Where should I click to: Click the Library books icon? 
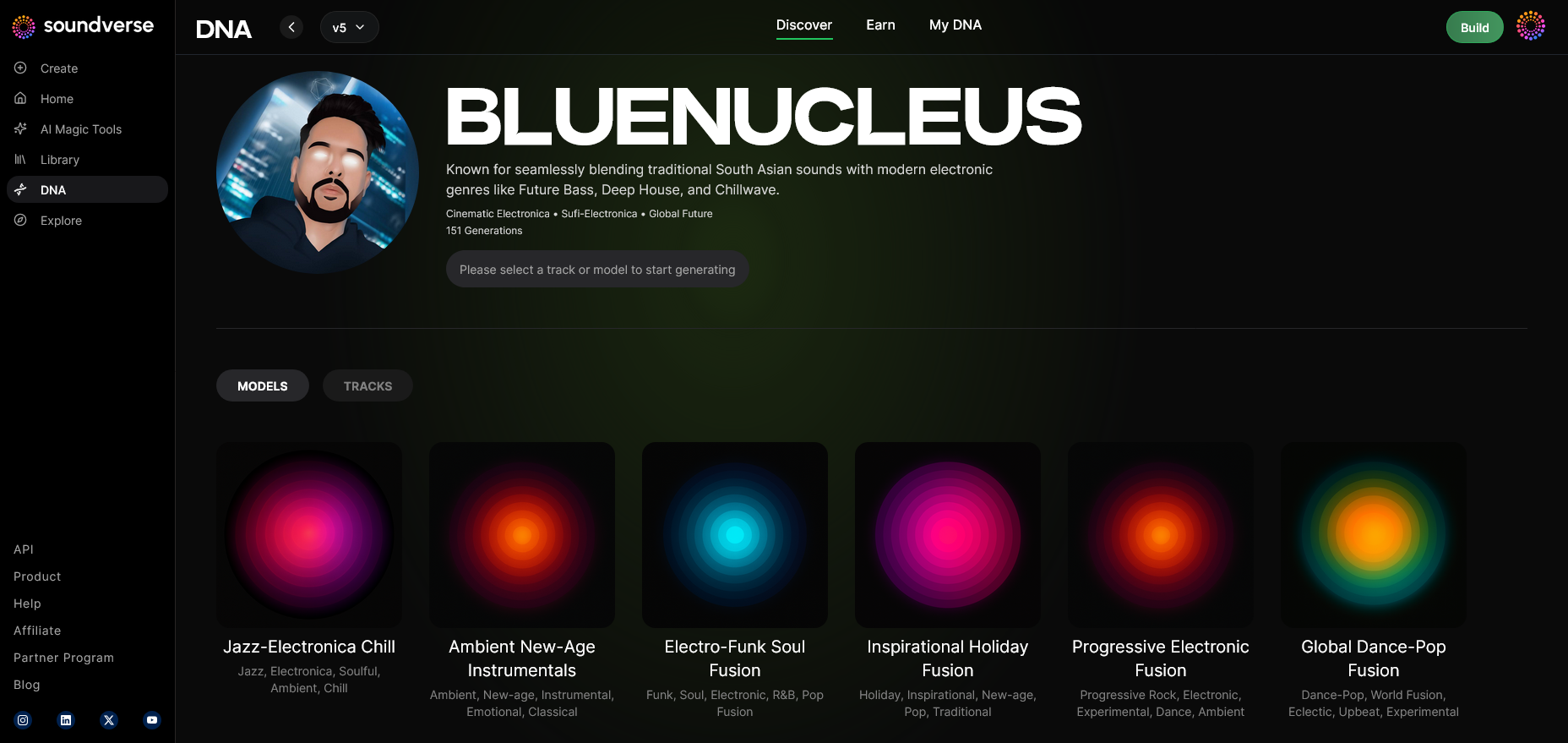[x=20, y=159]
